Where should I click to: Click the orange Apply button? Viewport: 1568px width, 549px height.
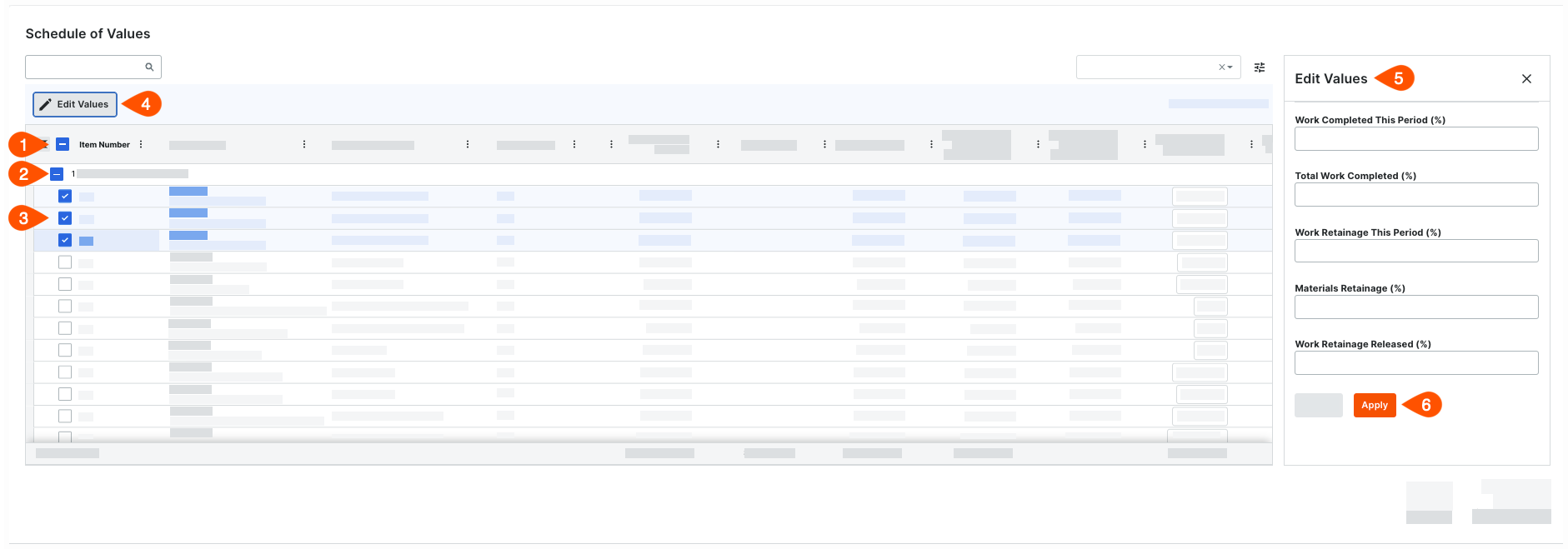[1375, 405]
